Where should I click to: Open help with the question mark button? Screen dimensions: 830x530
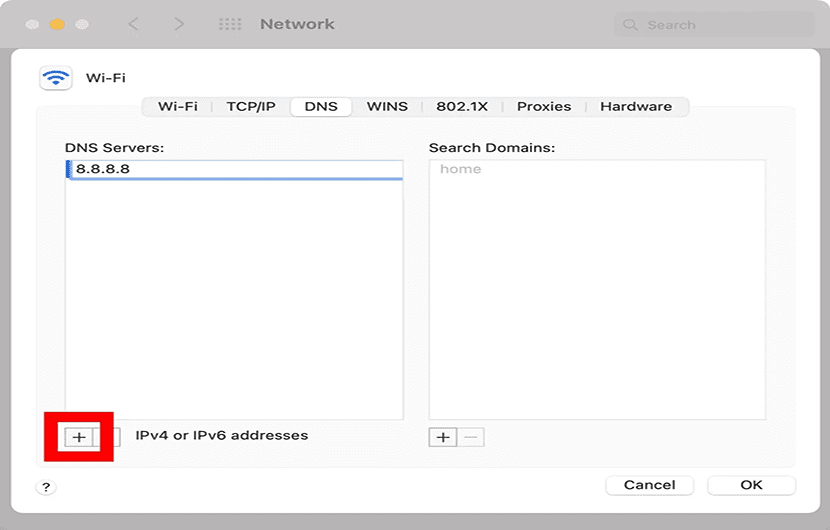(x=46, y=487)
